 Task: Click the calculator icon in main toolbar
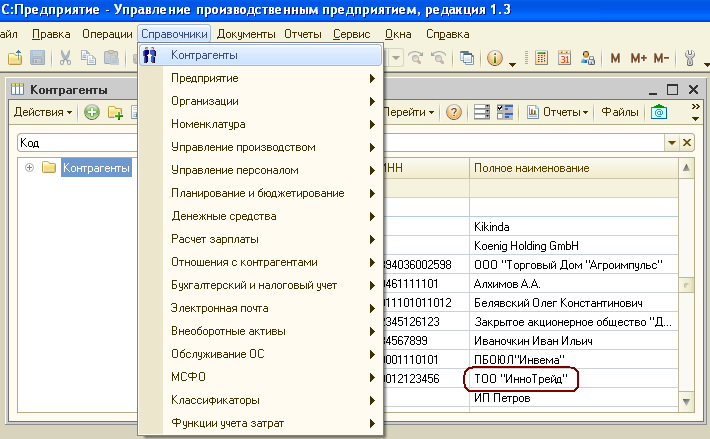tap(541, 58)
